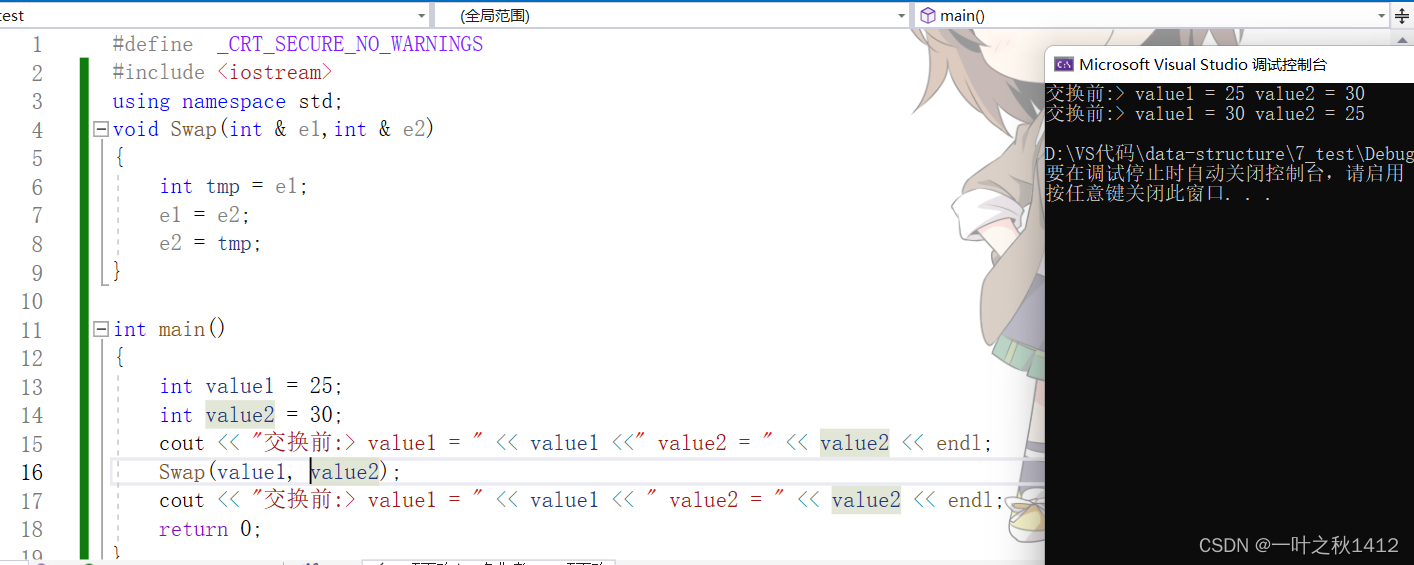Click 'int tmp = e1;' statement
1414x565 pixels.
point(234,187)
